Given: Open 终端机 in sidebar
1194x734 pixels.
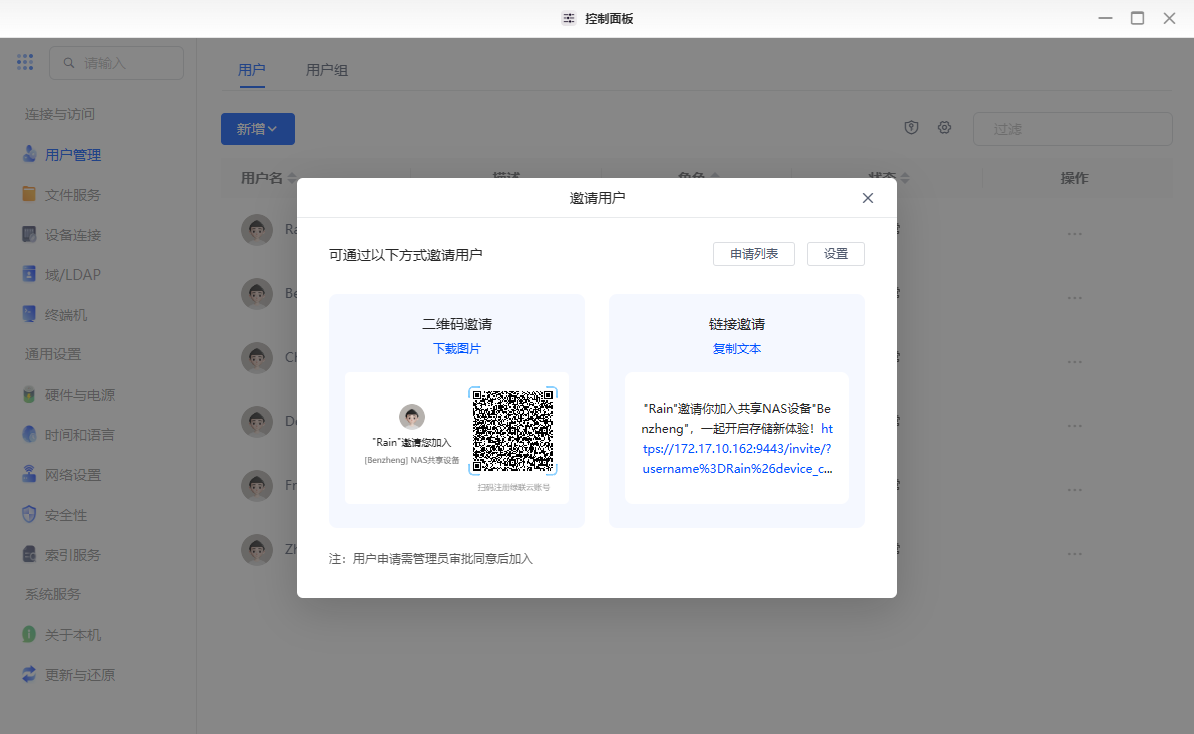Looking at the screenshot, I should tap(55, 314).
